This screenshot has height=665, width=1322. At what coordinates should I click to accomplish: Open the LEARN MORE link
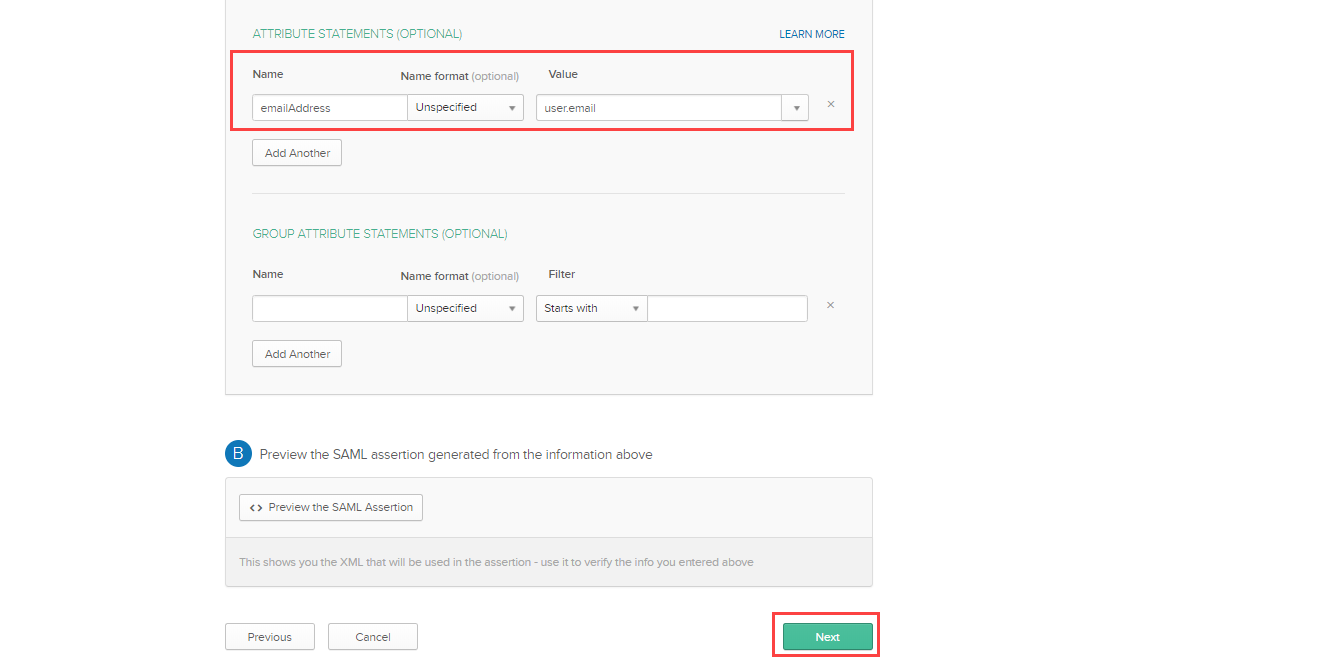pos(812,34)
